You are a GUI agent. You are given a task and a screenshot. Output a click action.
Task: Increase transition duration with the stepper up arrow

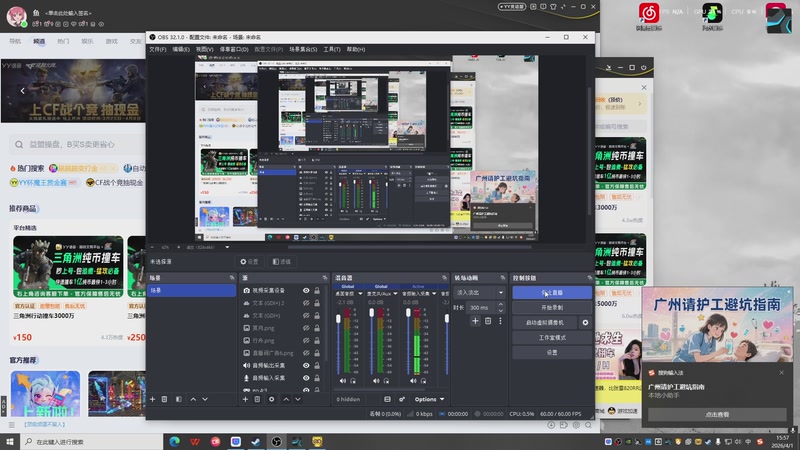(x=501, y=305)
